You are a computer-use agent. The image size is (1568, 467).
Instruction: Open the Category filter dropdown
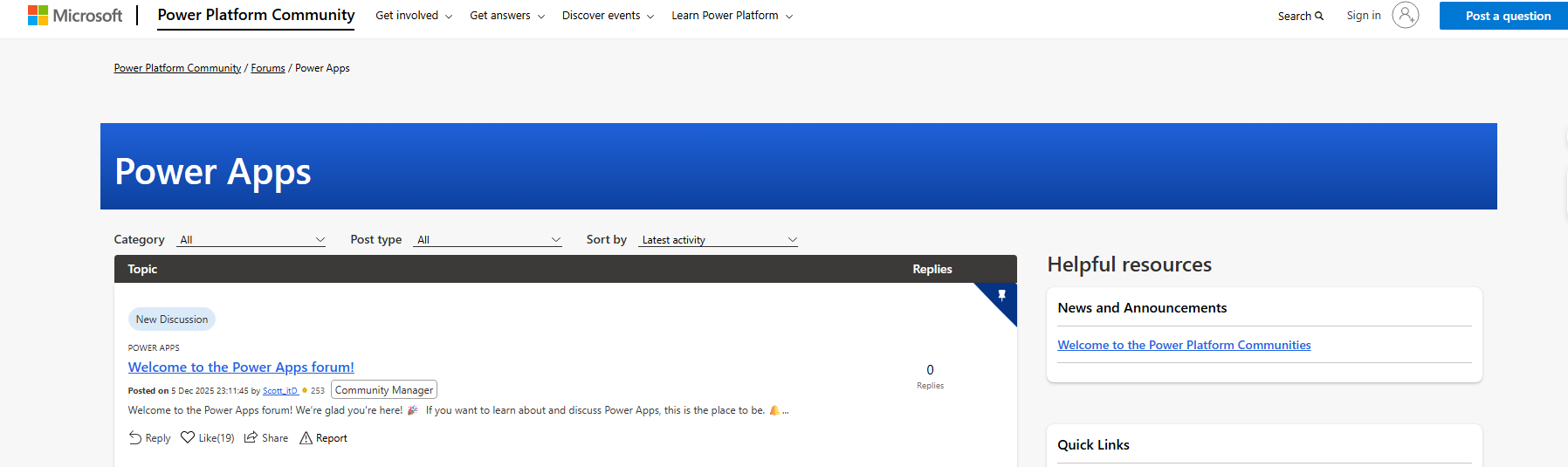[251, 239]
